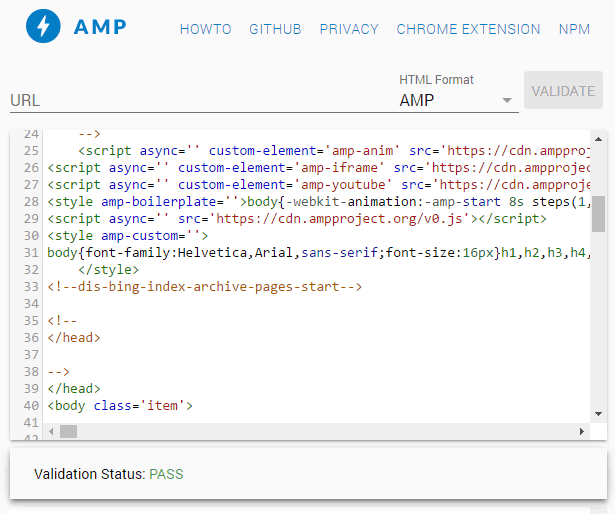Click the amp-anim script line 25
The height and width of the screenshot is (514, 615).
[x=334, y=151]
